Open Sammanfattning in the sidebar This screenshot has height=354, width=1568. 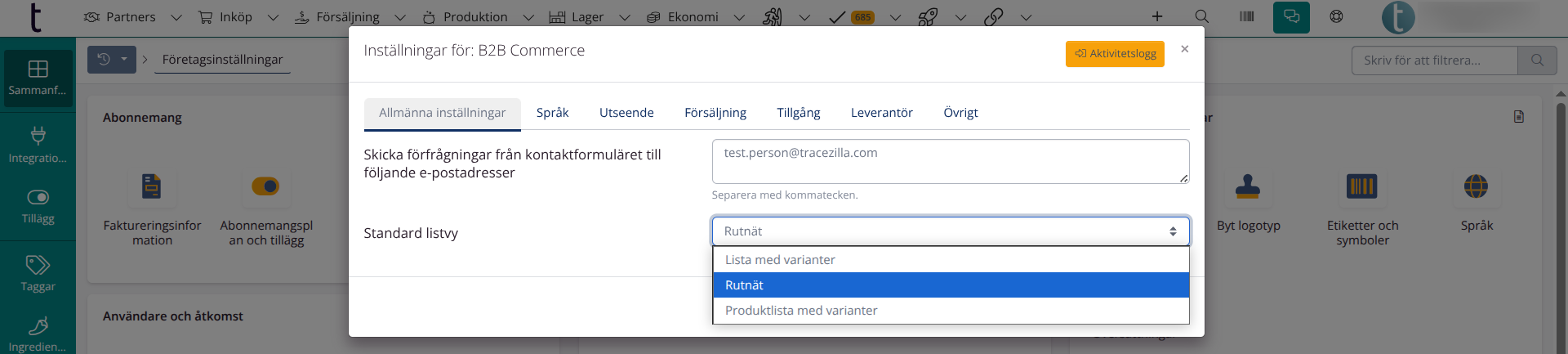[38, 78]
